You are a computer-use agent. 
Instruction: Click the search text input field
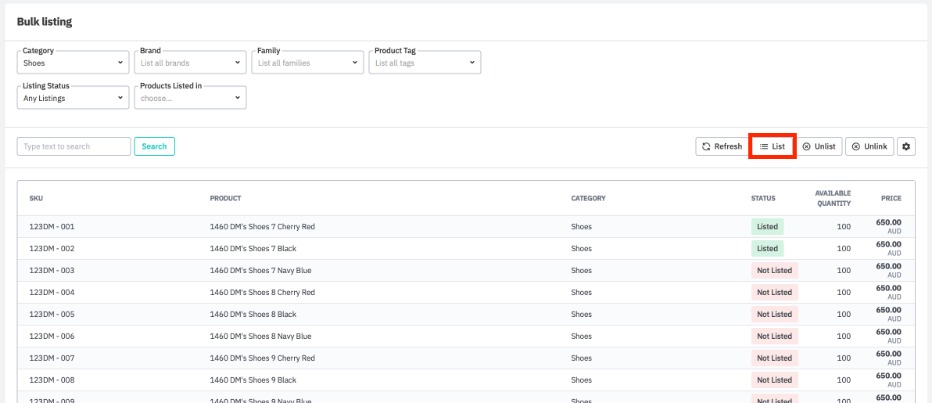click(x=74, y=146)
